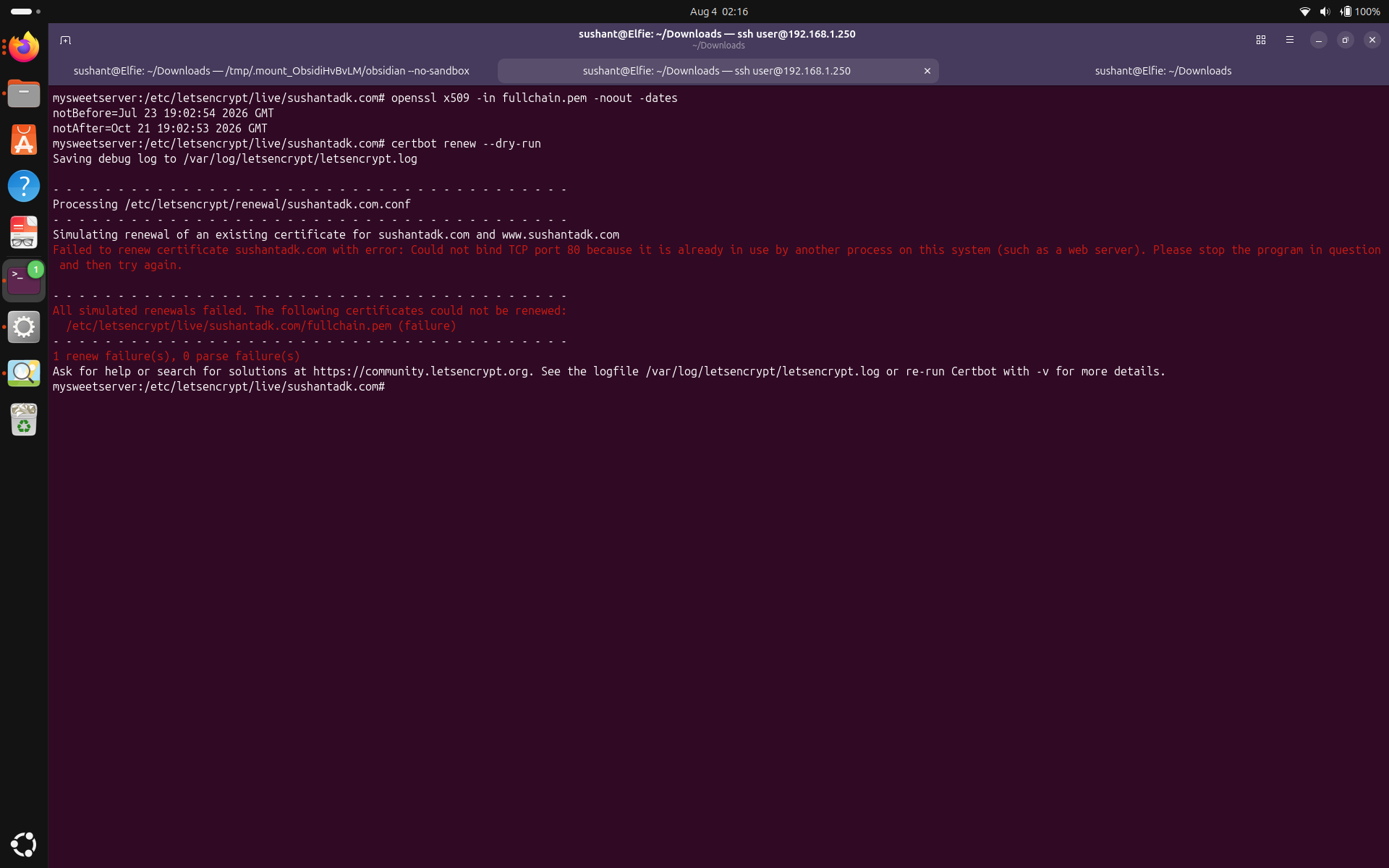This screenshot has height=868, width=1389.
Task: Open the terminal tab overview grid
Action: click(1260, 40)
